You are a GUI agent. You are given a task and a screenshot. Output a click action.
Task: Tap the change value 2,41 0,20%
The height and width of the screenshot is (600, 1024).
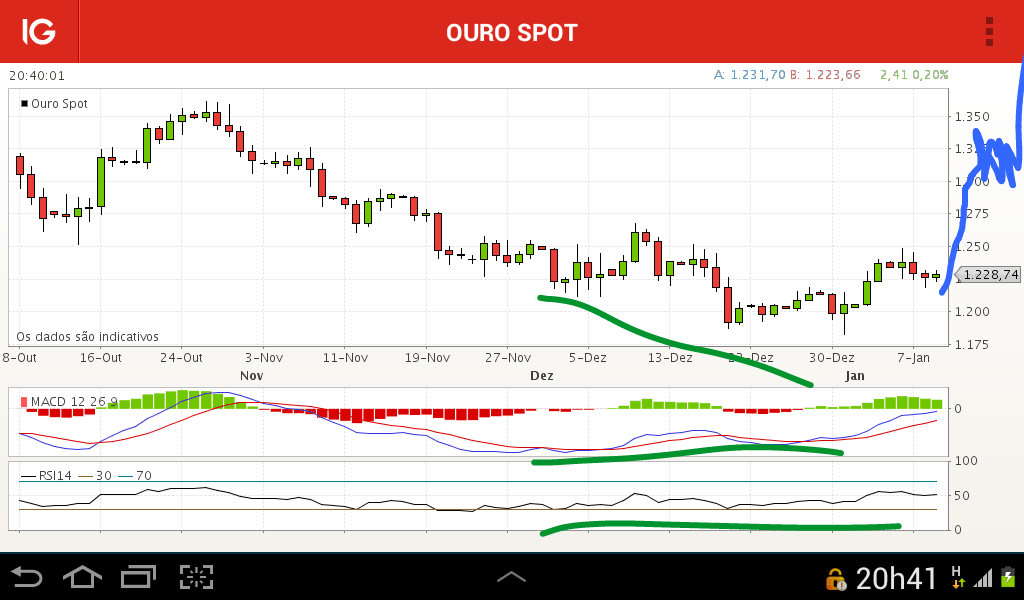[914, 75]
